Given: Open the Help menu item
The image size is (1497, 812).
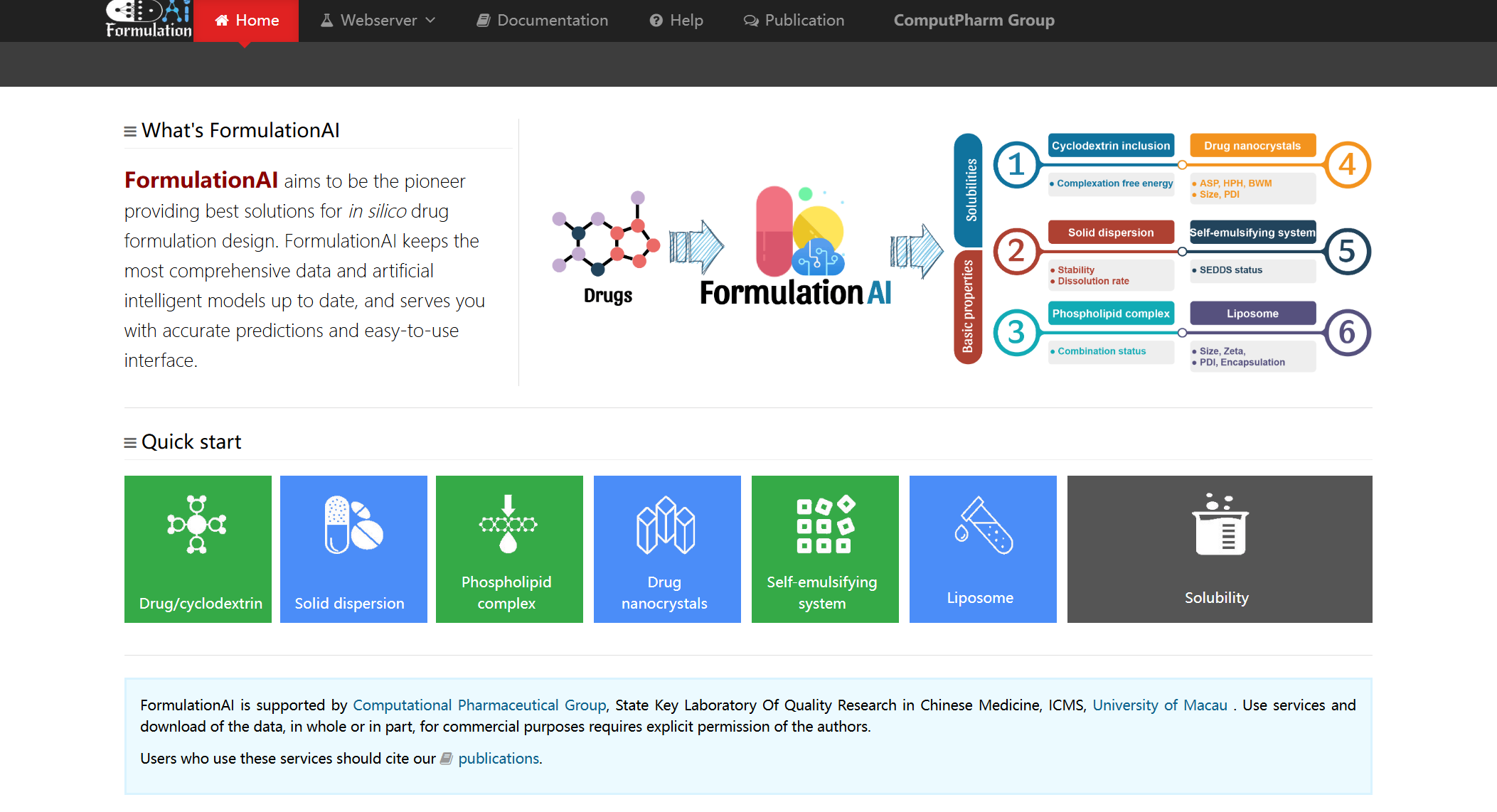Looking at the screenshot, I should click(x=676, y=21).
